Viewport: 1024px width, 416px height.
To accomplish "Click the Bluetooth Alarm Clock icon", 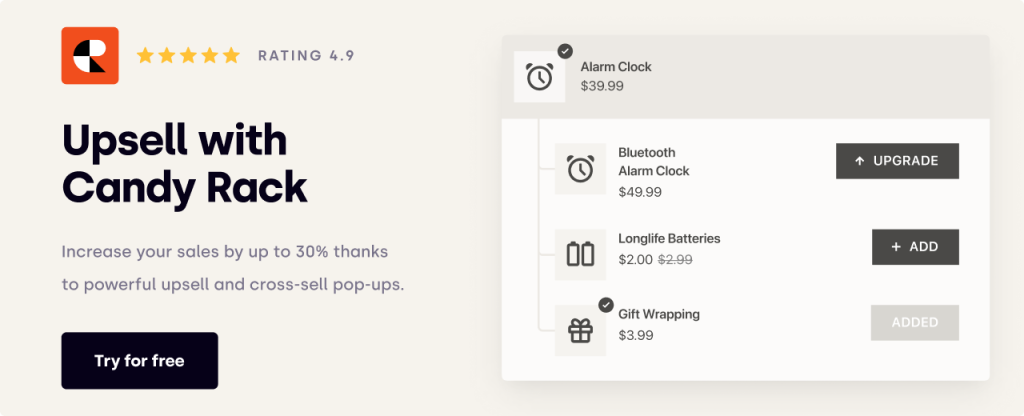I will 581,168.
